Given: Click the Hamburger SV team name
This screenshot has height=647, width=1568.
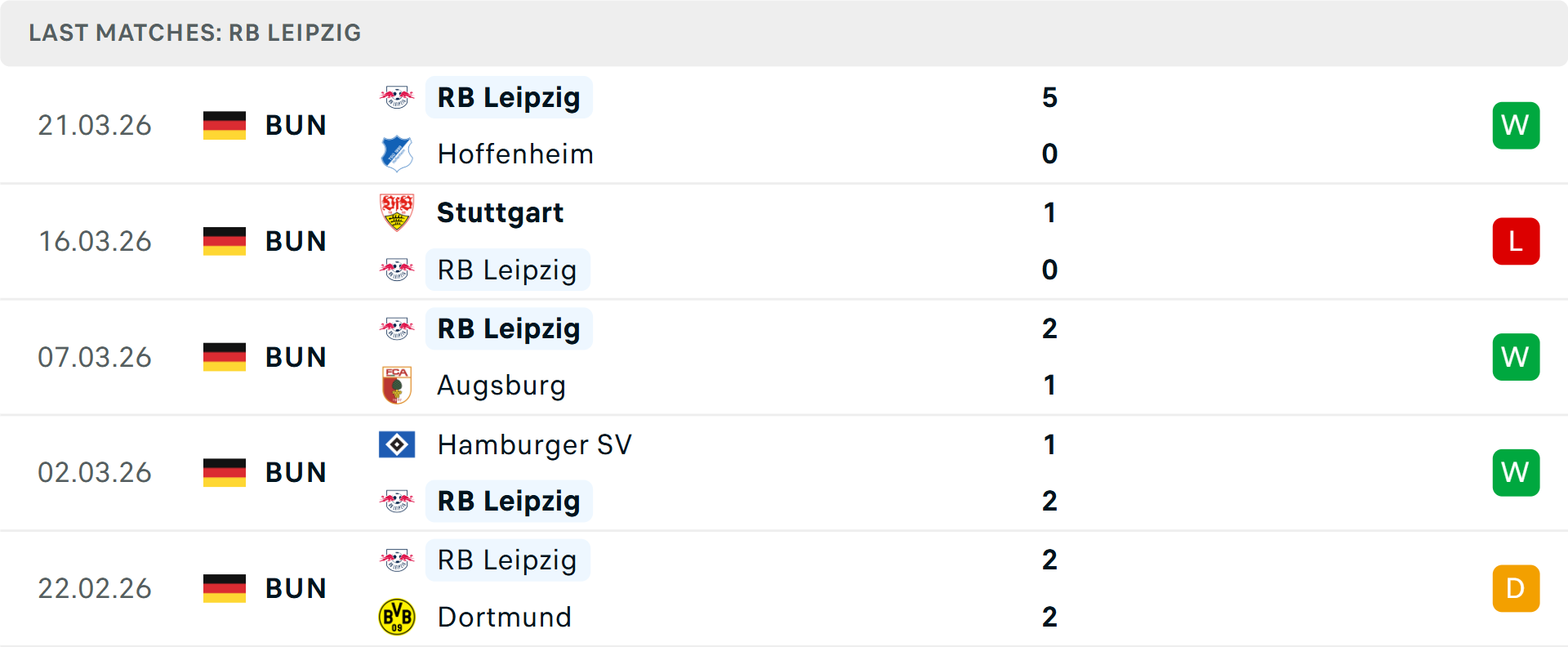Looking at the screenshot, I should 534,444.
